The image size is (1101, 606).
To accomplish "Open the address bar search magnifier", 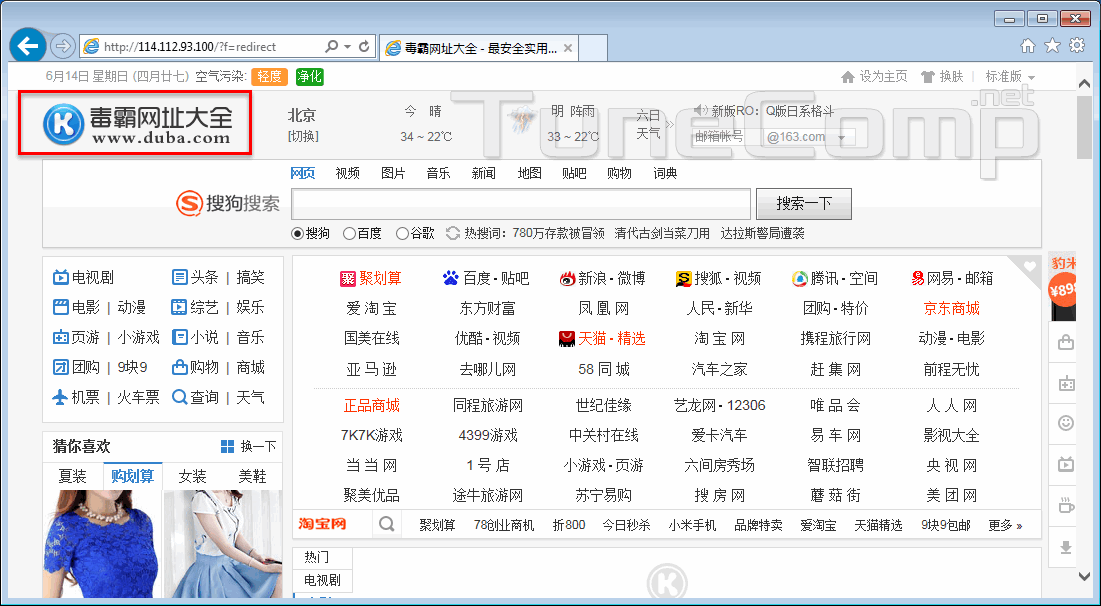I will 331,46.
